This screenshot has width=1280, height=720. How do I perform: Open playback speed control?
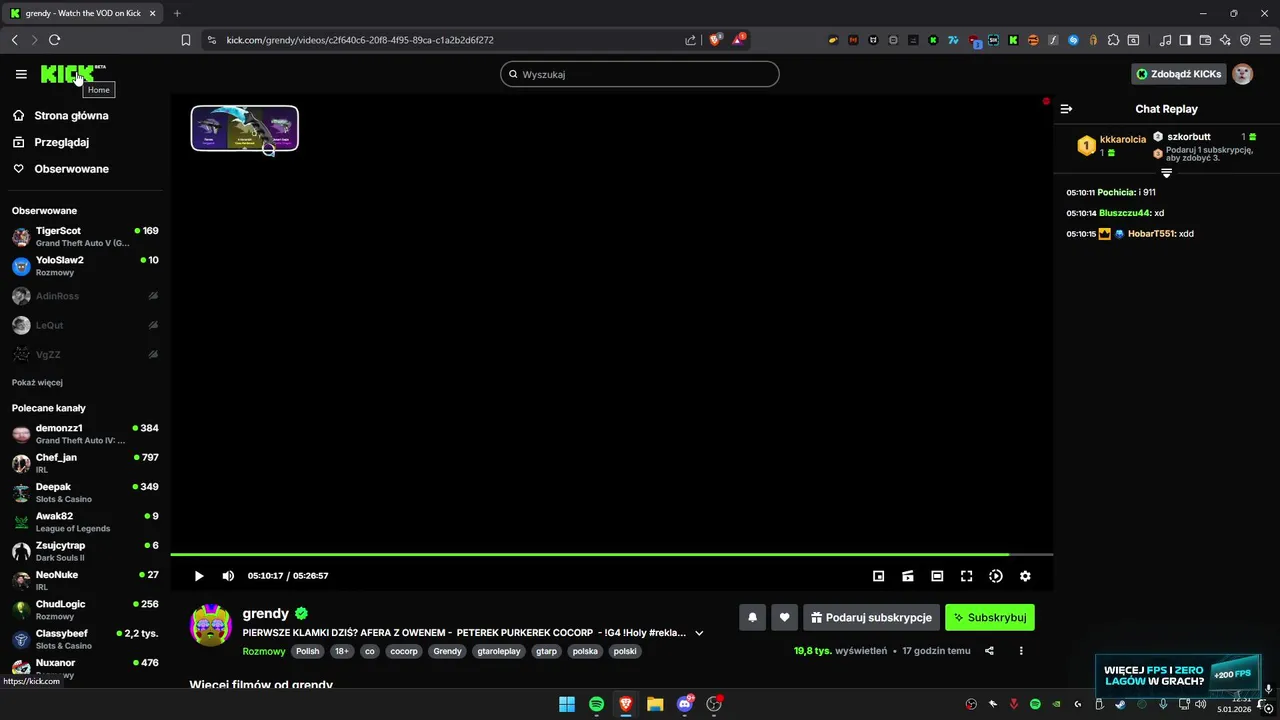tap(996, 576)
